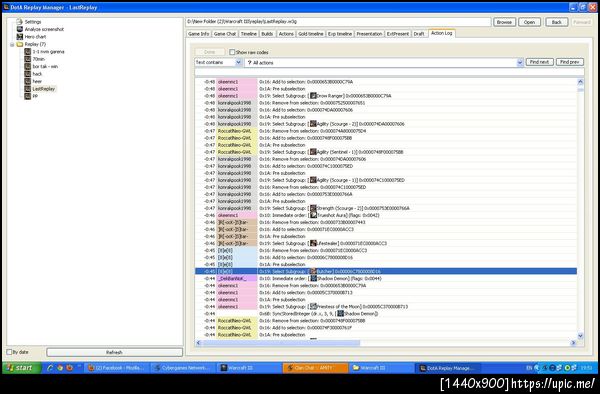Click the Butcher hero icon in highlighted row
This screenshot has width=600, height=394.
tap(313, 271)
